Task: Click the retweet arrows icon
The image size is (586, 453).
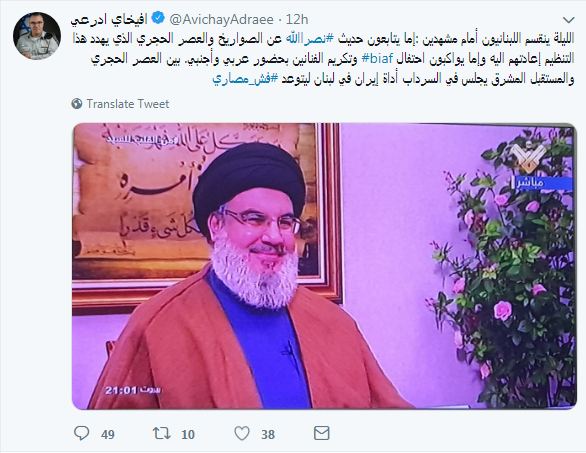Action: (161, 433)
